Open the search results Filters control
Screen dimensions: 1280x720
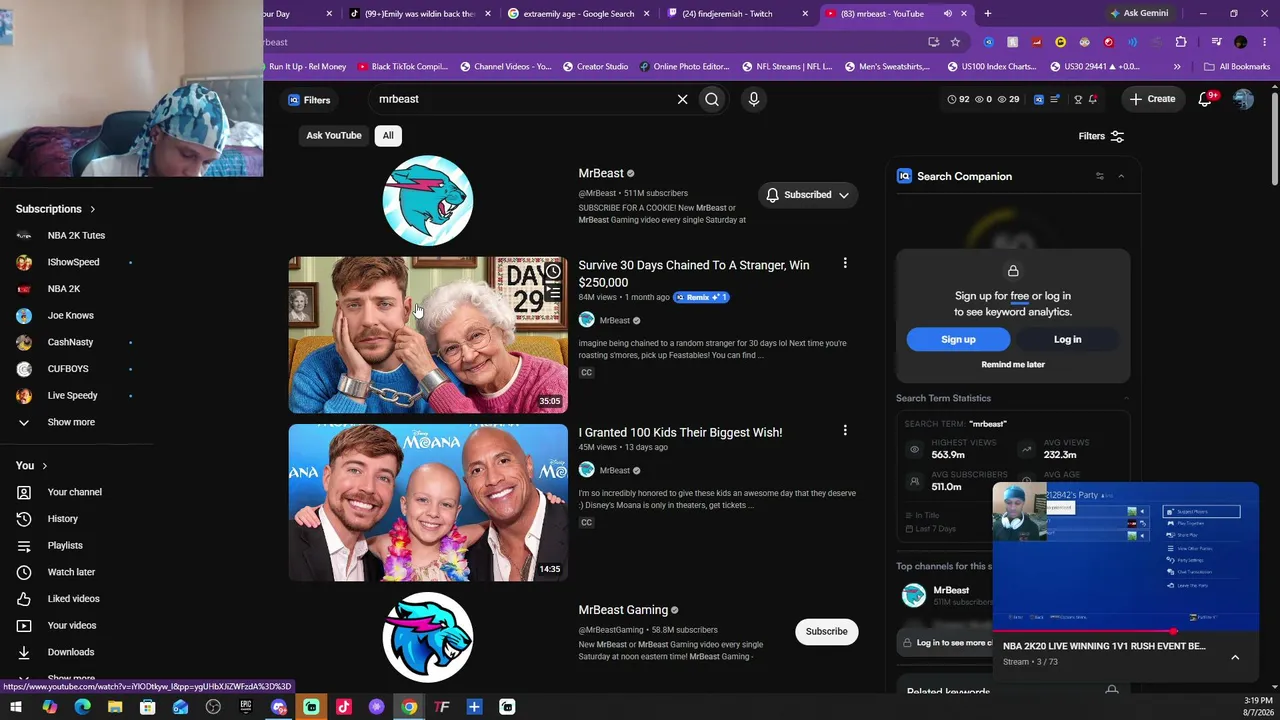coord(1101,136)
